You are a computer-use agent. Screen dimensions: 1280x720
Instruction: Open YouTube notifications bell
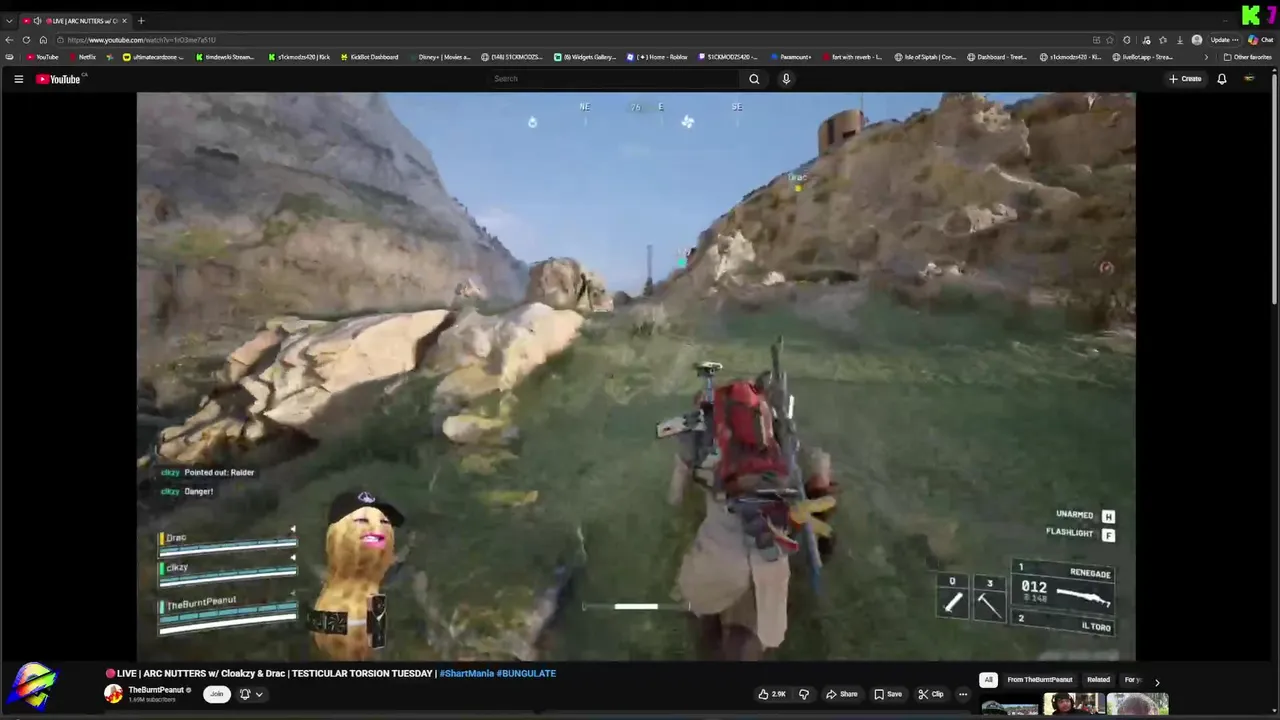(x=1221, y=79)
